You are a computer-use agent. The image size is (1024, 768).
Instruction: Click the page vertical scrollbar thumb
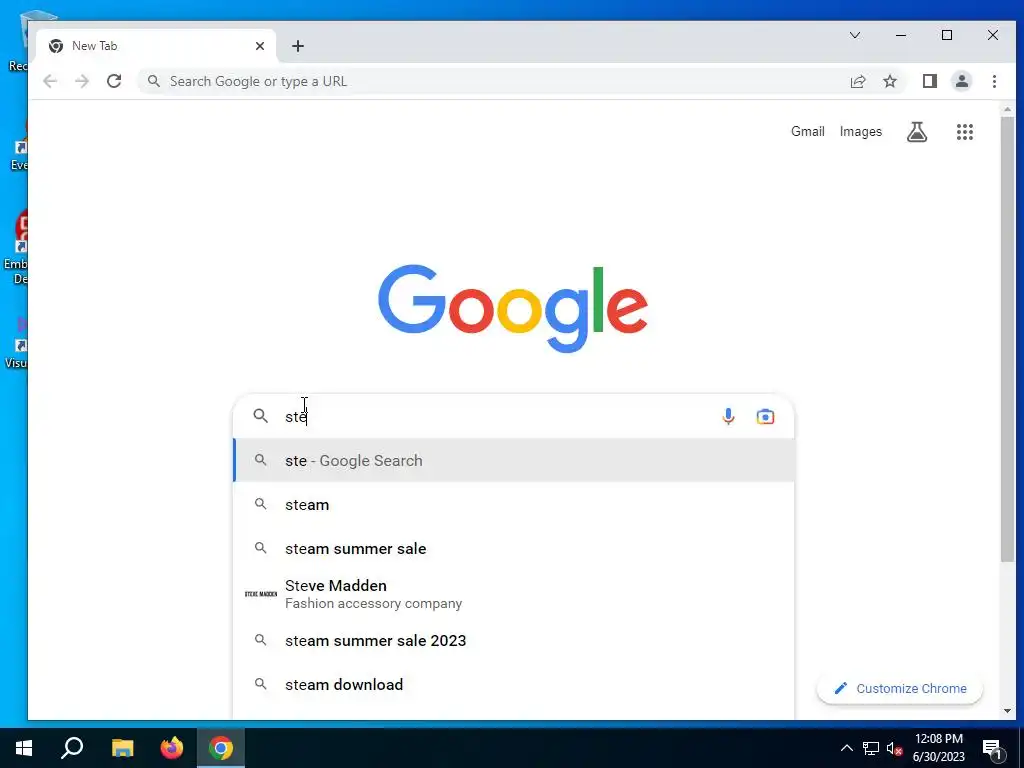tap(1007, 340)
